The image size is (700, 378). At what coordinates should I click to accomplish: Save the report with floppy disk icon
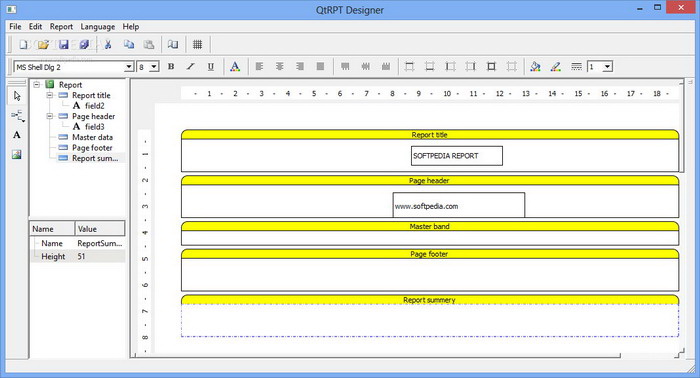63,44
